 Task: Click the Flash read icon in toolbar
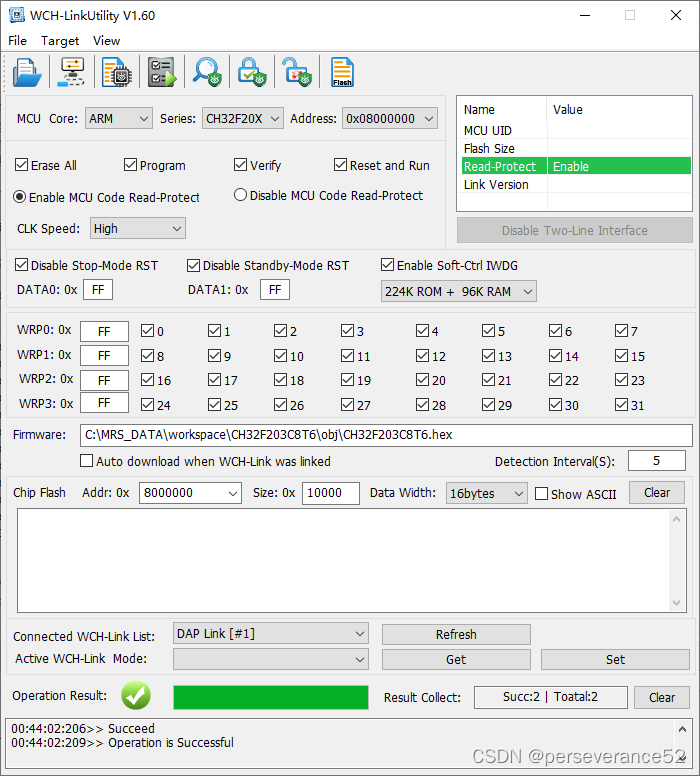click(x=342, y=72)
